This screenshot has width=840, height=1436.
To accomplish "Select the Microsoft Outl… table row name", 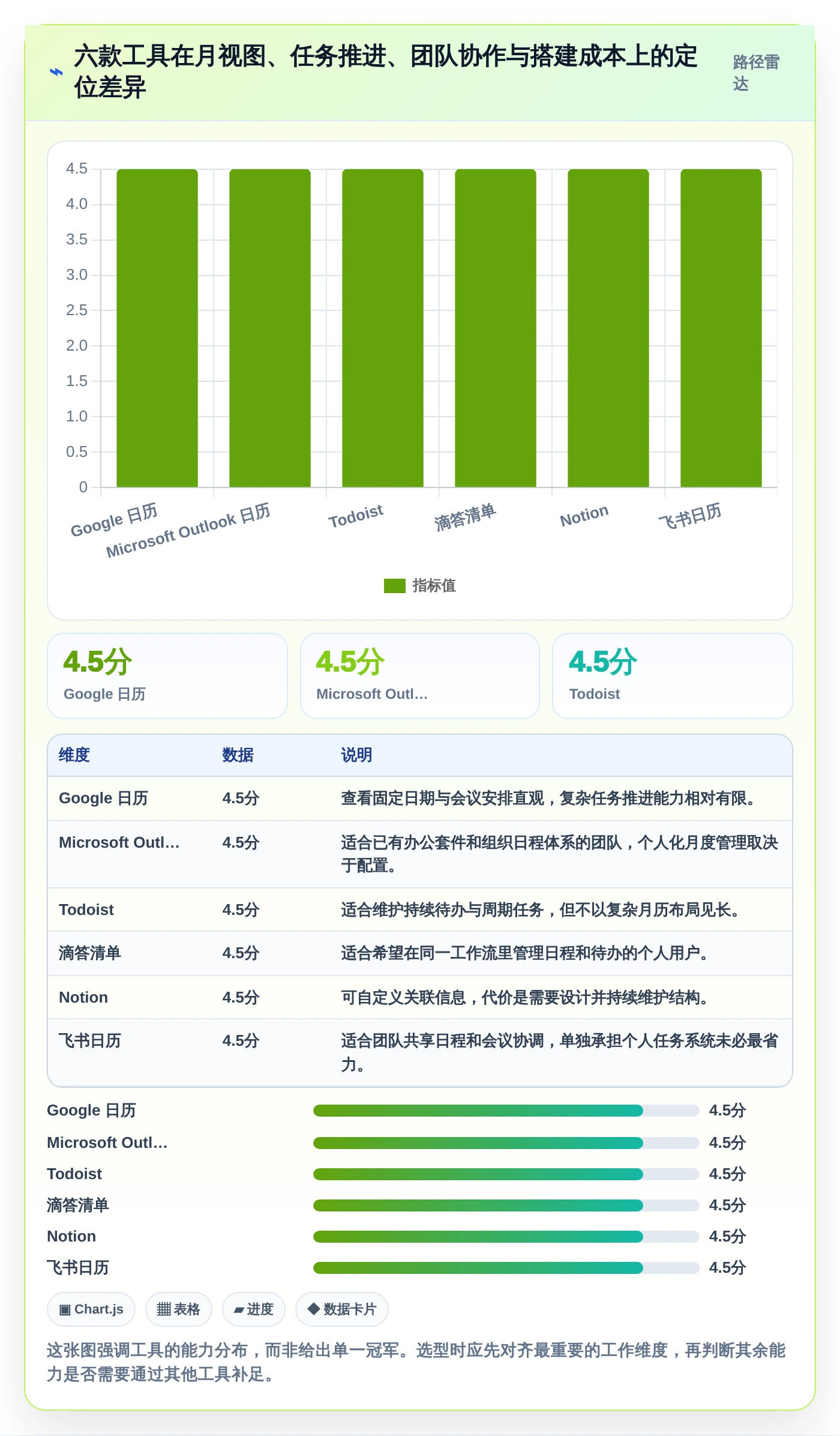I will coord(119,842).
